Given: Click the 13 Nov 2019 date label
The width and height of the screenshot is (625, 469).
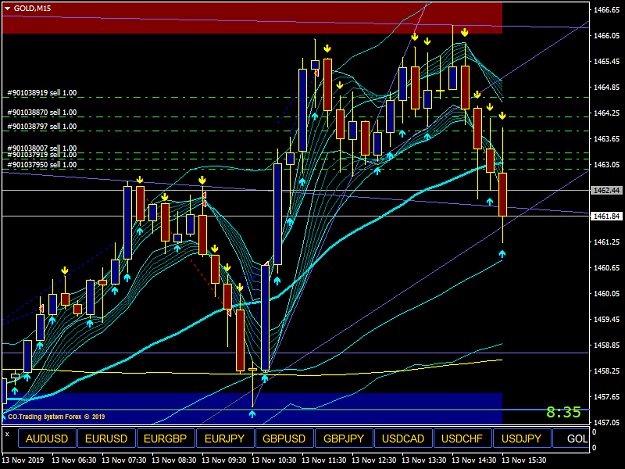Looking at the screenshot, I should coord(23,460).
